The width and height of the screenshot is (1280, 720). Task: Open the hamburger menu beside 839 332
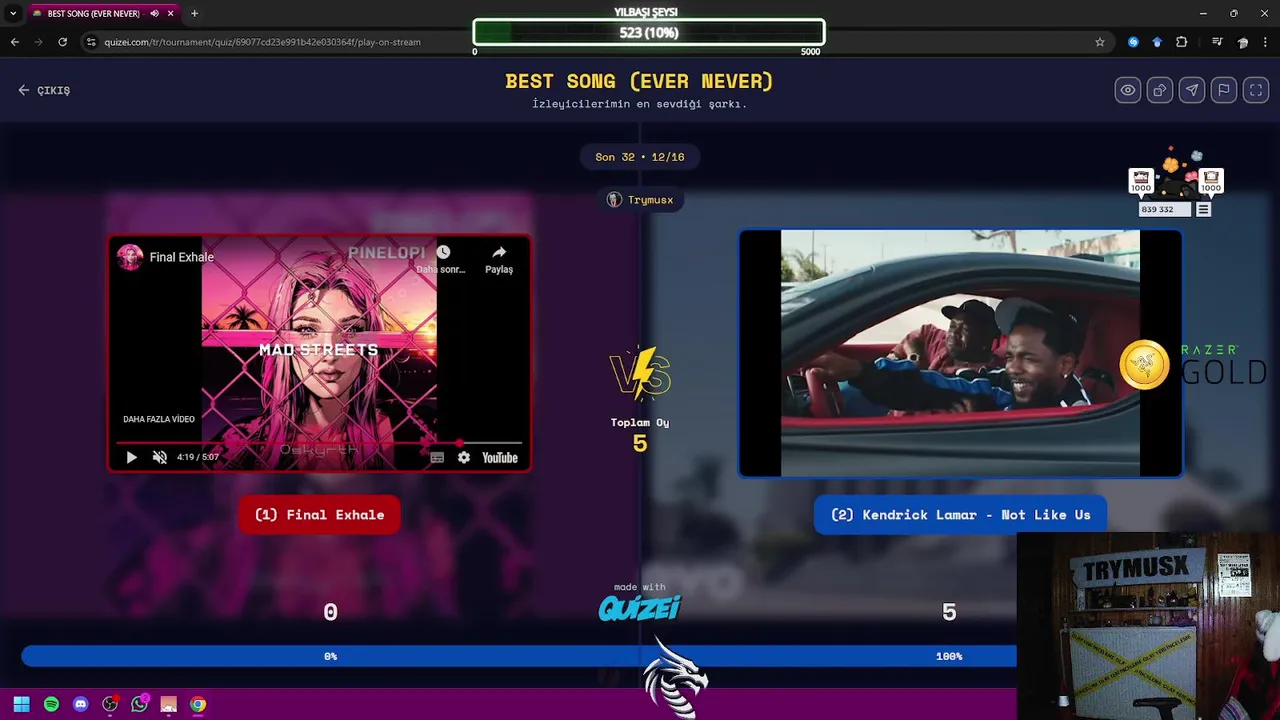click(x=1204, y=210)
